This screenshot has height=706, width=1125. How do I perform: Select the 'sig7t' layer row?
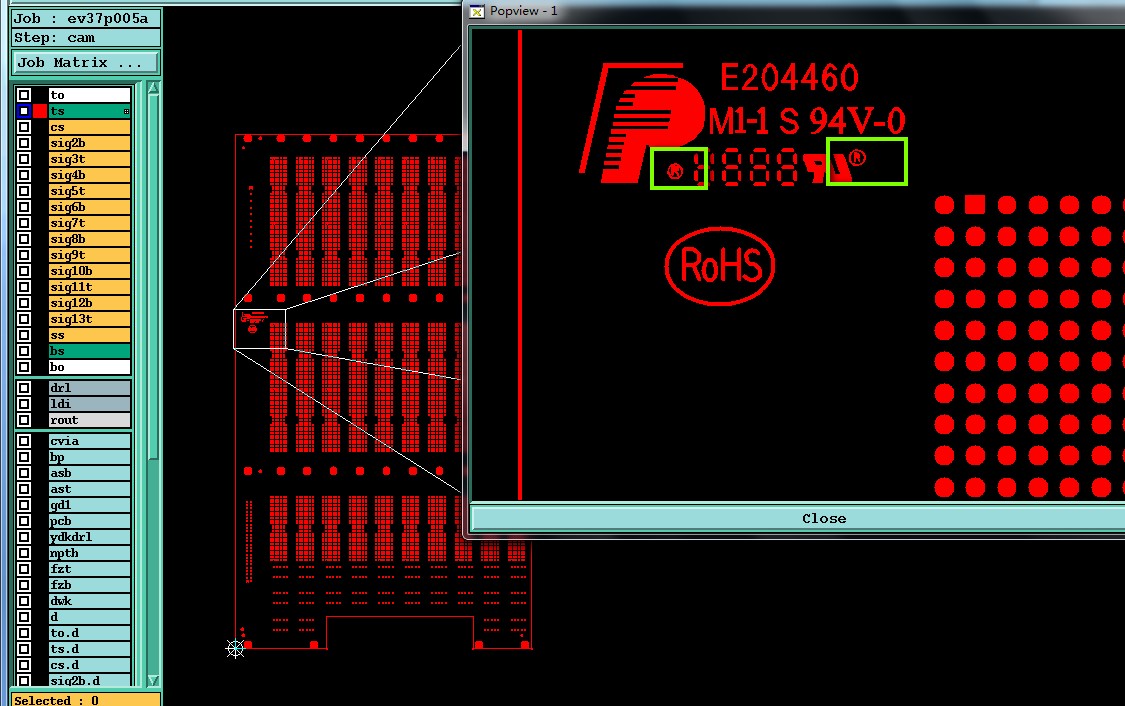[x=90, y=223]
